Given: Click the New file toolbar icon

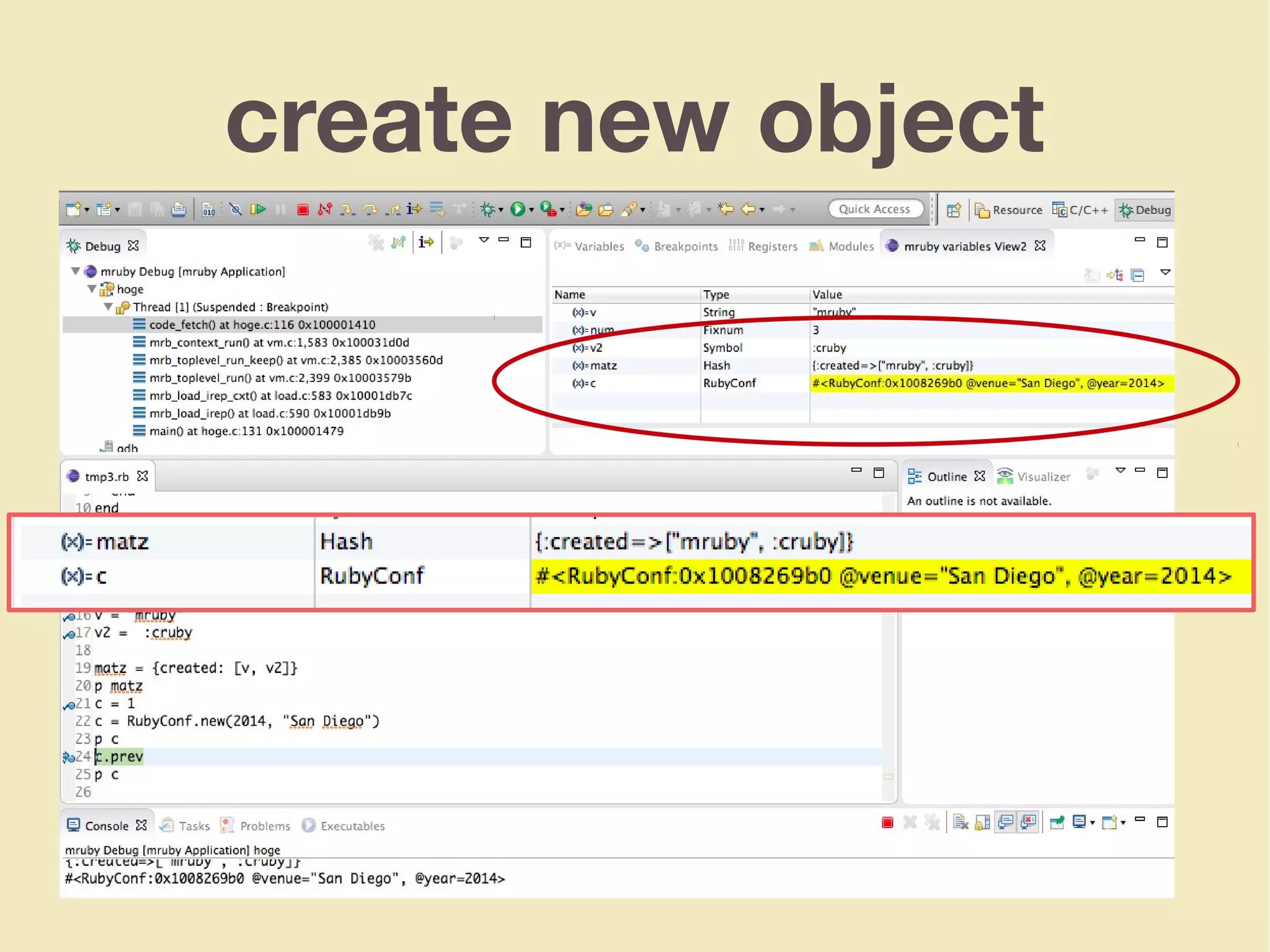Looking at the screenshot, I should (x=73, y=210).
